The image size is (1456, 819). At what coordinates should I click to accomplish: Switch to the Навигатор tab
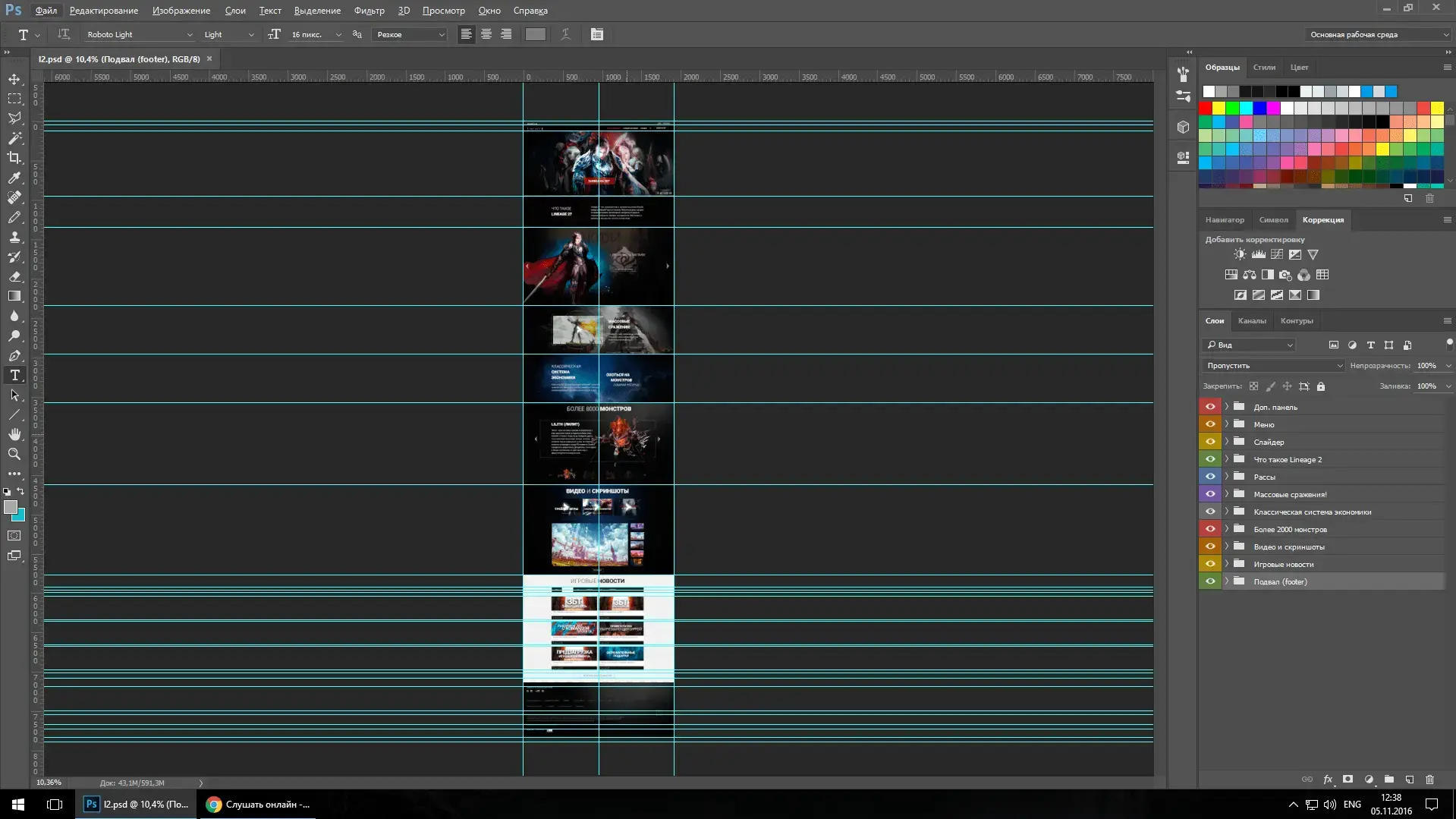pyautogui.click(x=1225, y=220)
